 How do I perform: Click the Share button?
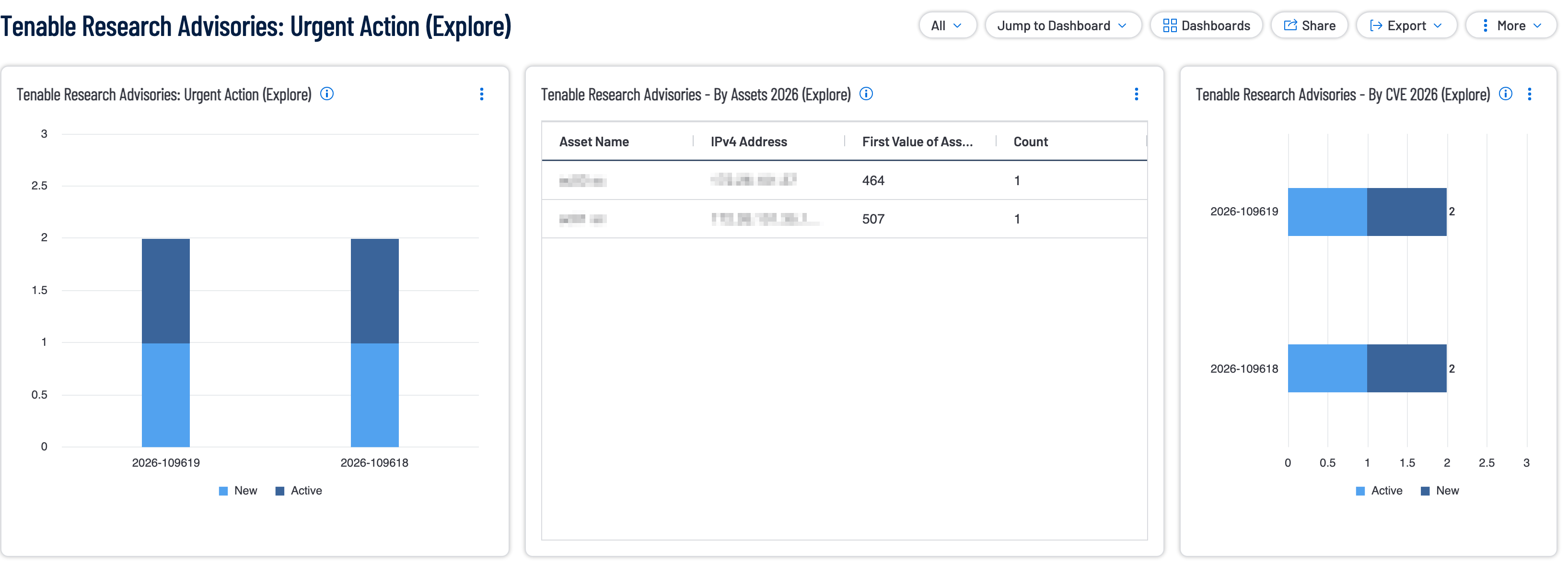click(x=1309, y=25)
